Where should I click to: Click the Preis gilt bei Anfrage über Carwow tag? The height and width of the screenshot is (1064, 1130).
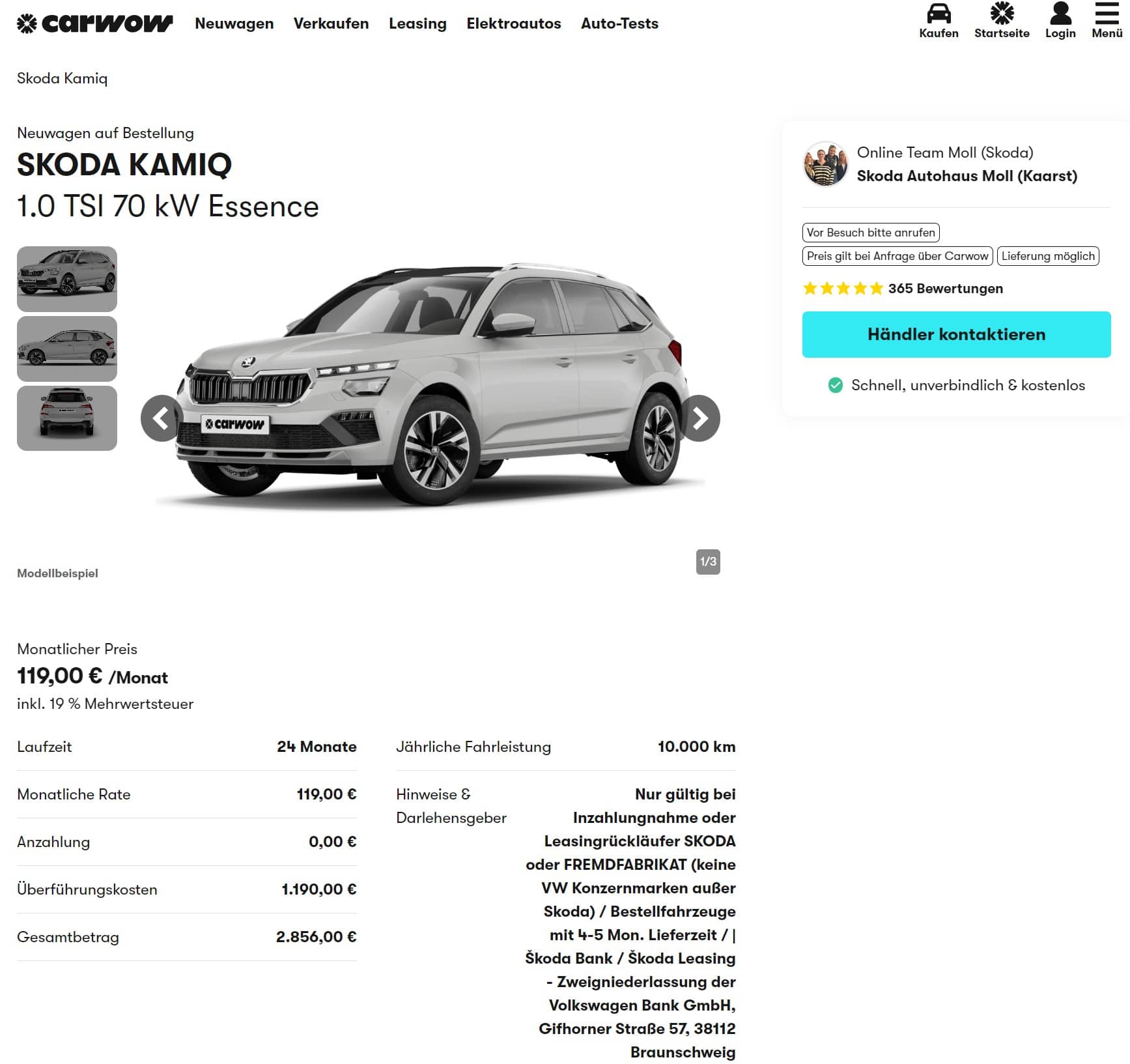897,256
